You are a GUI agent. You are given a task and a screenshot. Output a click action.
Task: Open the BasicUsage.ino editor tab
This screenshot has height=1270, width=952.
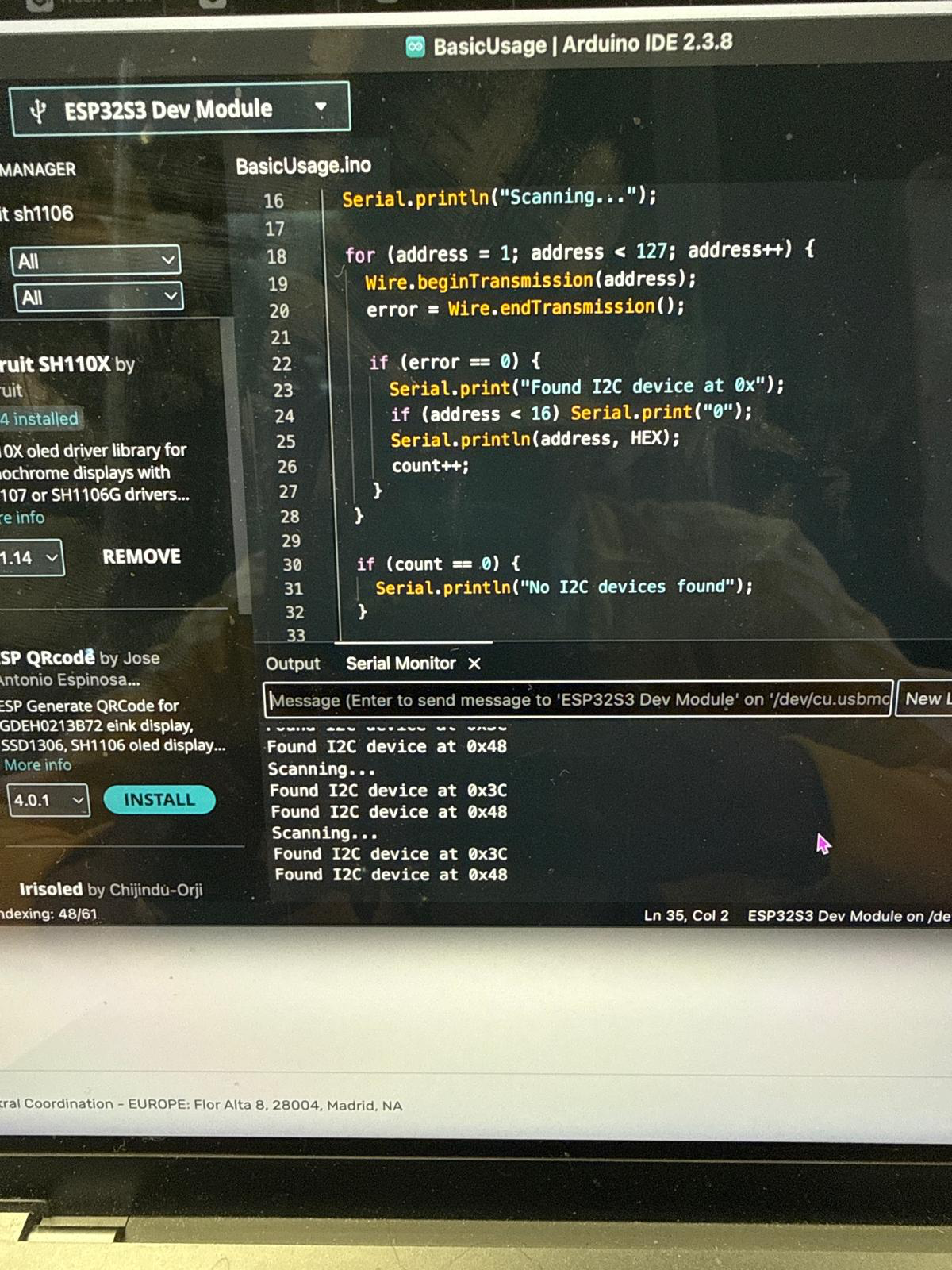303,165
